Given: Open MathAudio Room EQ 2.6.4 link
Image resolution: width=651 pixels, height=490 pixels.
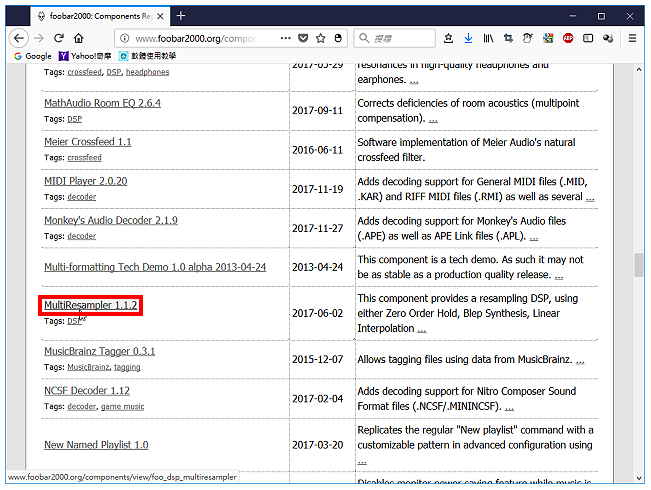Looking at the screenshot, I should (x=102, y=103).
